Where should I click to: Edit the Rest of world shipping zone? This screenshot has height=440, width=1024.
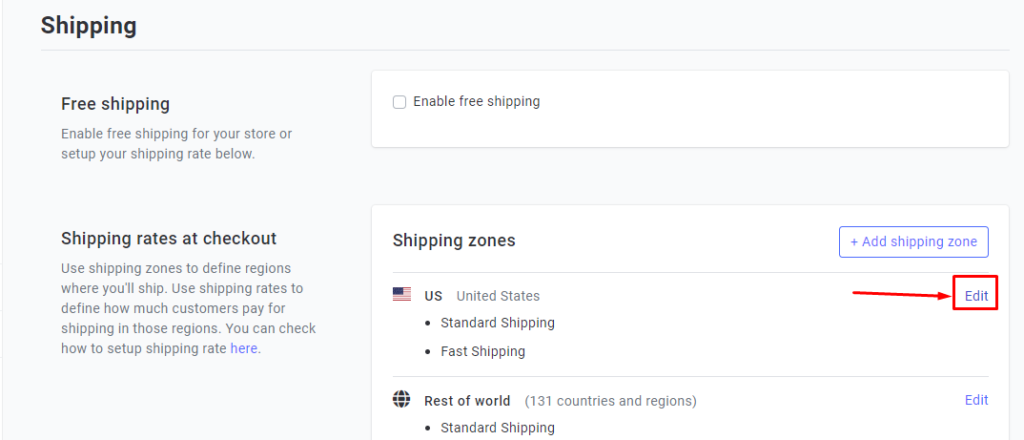point(976,400)
